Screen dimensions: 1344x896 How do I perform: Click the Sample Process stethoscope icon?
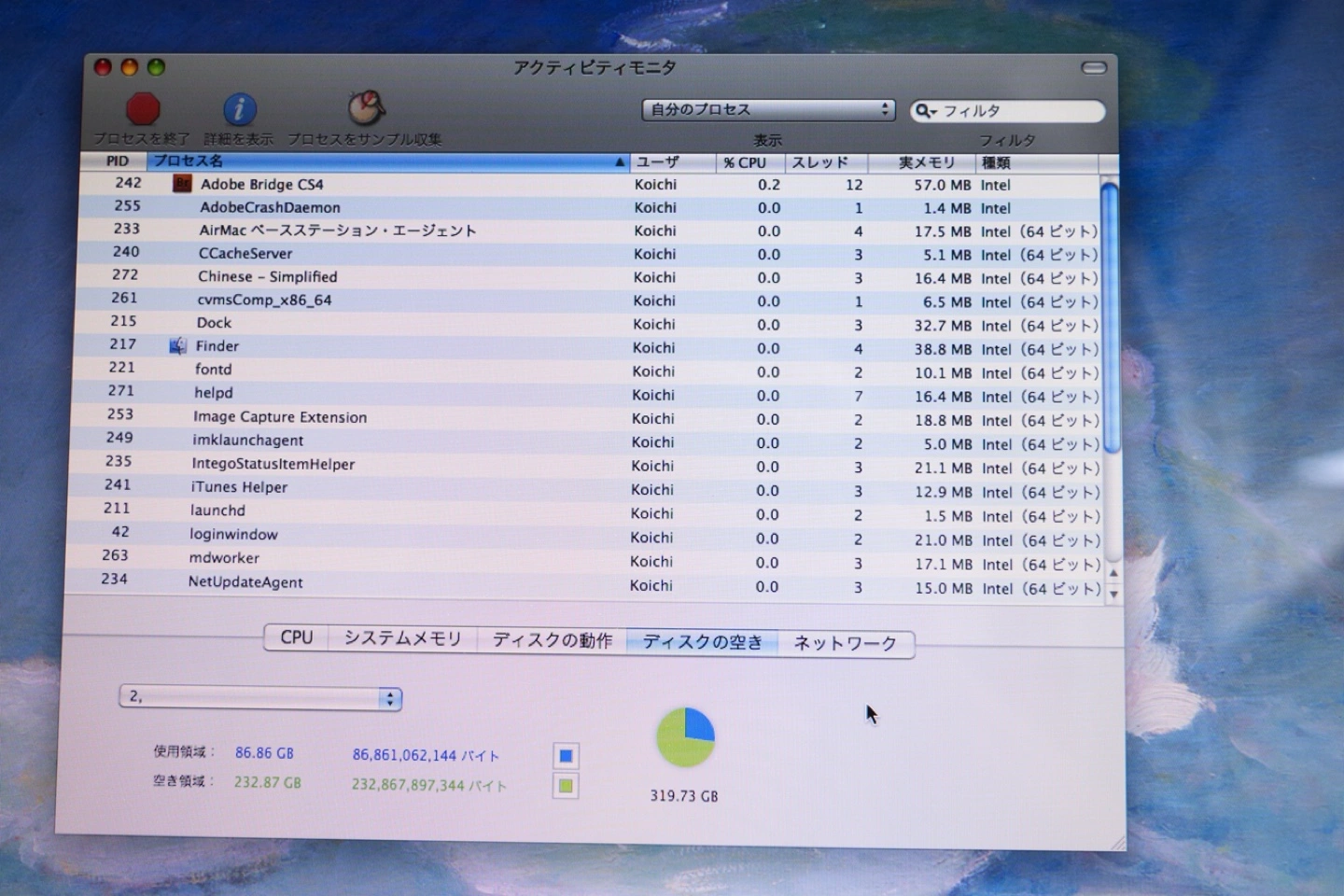pos(366,108)
